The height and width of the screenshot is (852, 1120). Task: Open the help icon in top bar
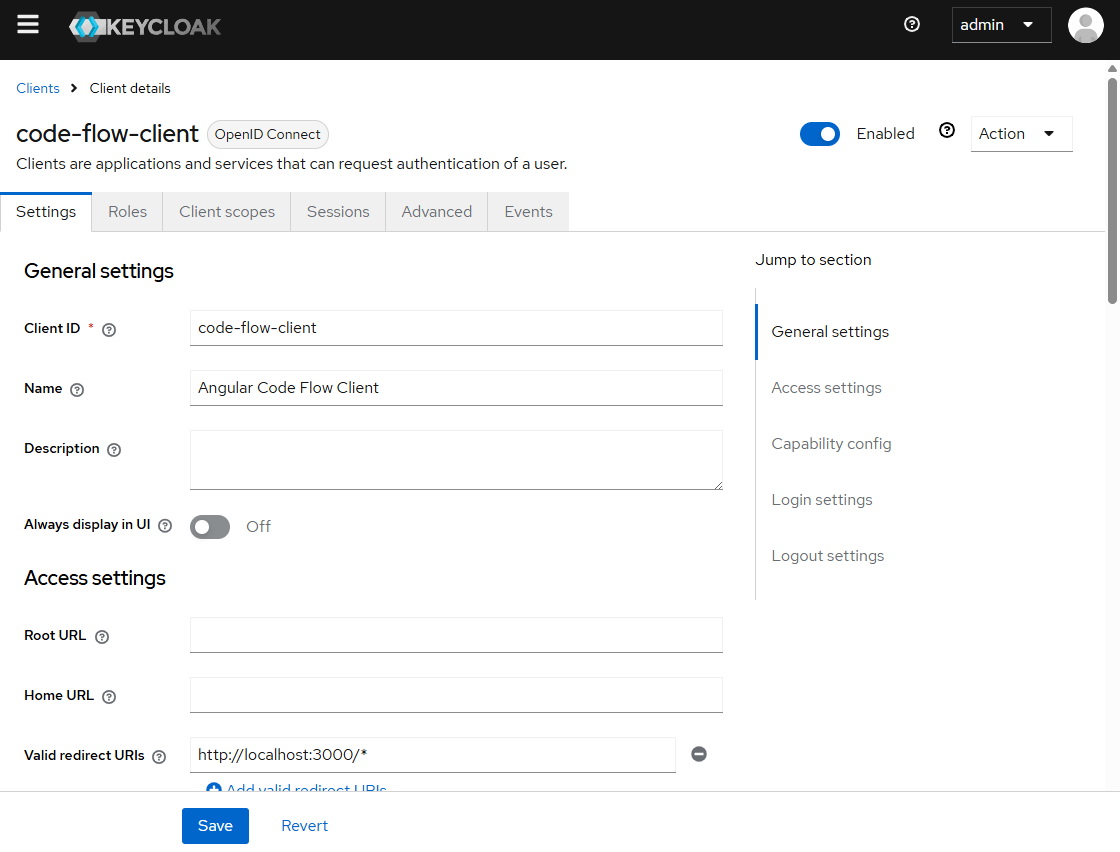click(911, 24)
